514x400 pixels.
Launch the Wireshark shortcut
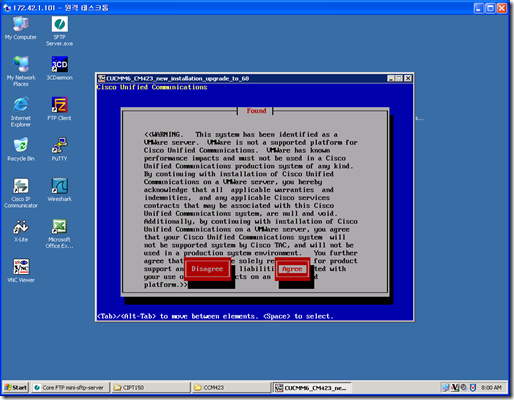pos(60,190)
